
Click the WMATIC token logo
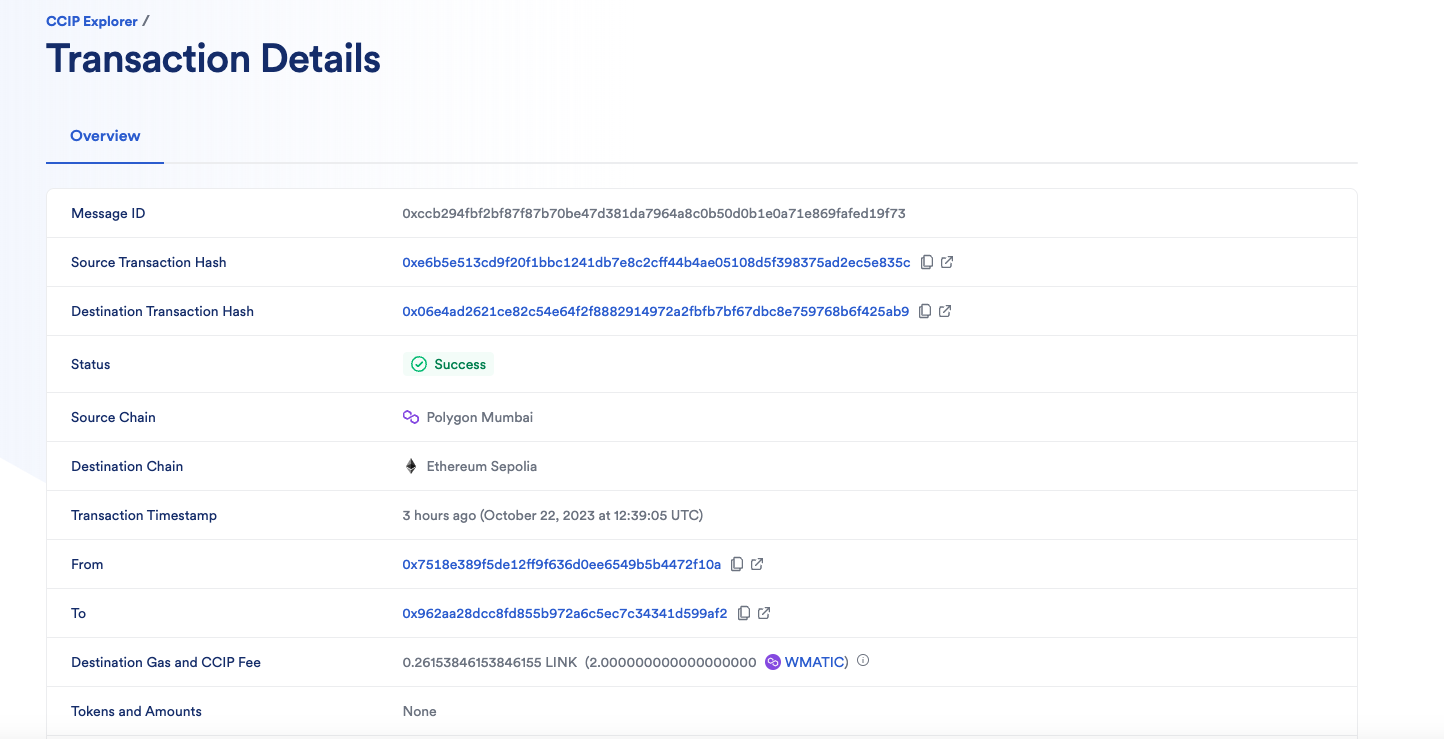pyautogui.click(x=772, y=661)
